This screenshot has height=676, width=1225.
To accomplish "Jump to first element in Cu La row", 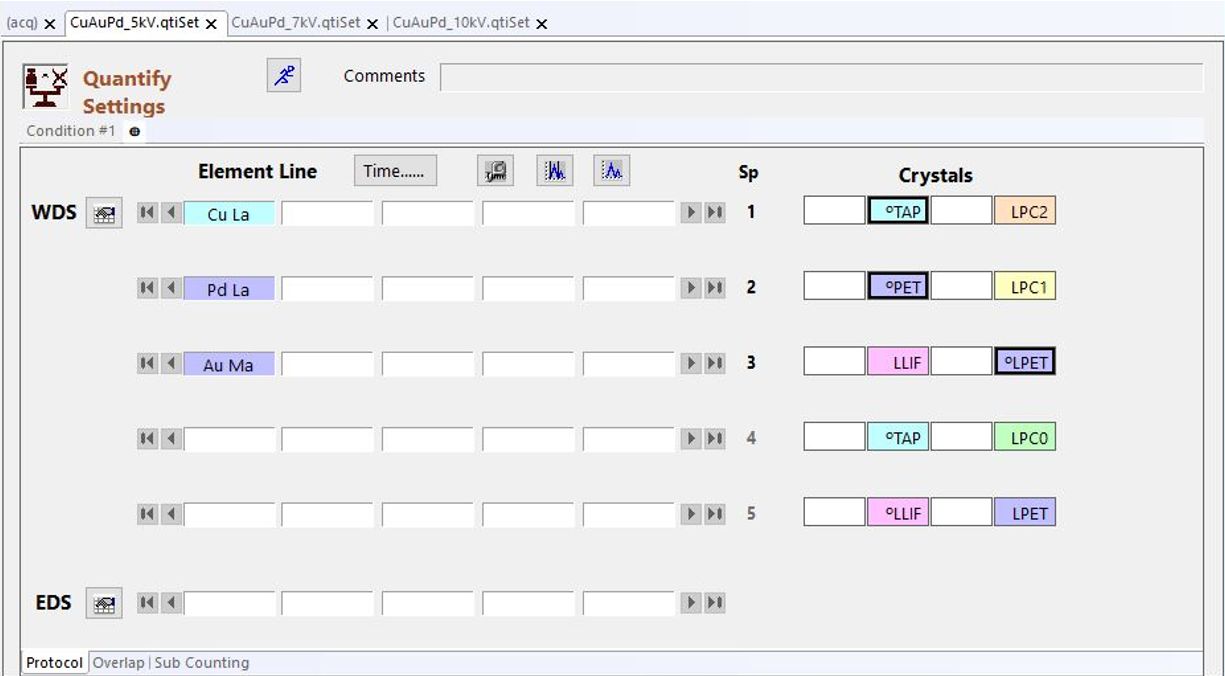I will 147,213.
